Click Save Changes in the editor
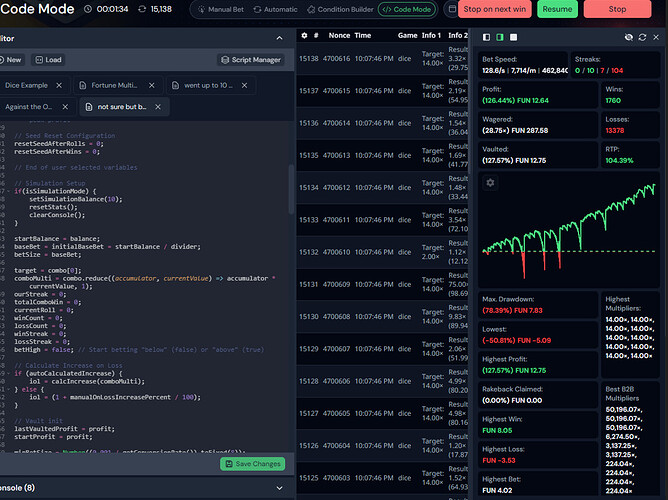Screen dimensions: 668x500 pos(252,464)
